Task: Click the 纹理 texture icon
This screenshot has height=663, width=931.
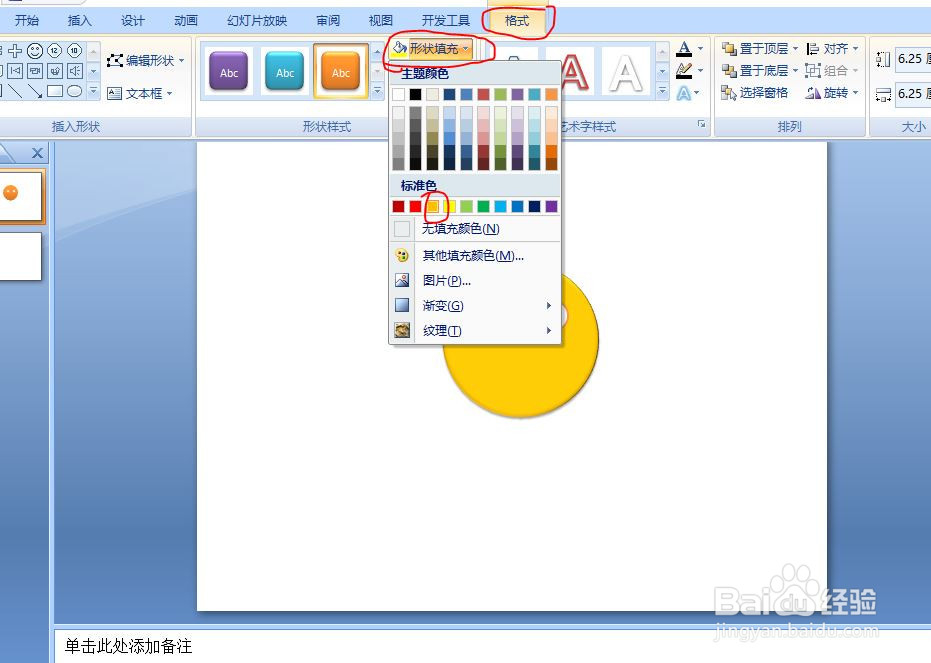Action: 402,330
